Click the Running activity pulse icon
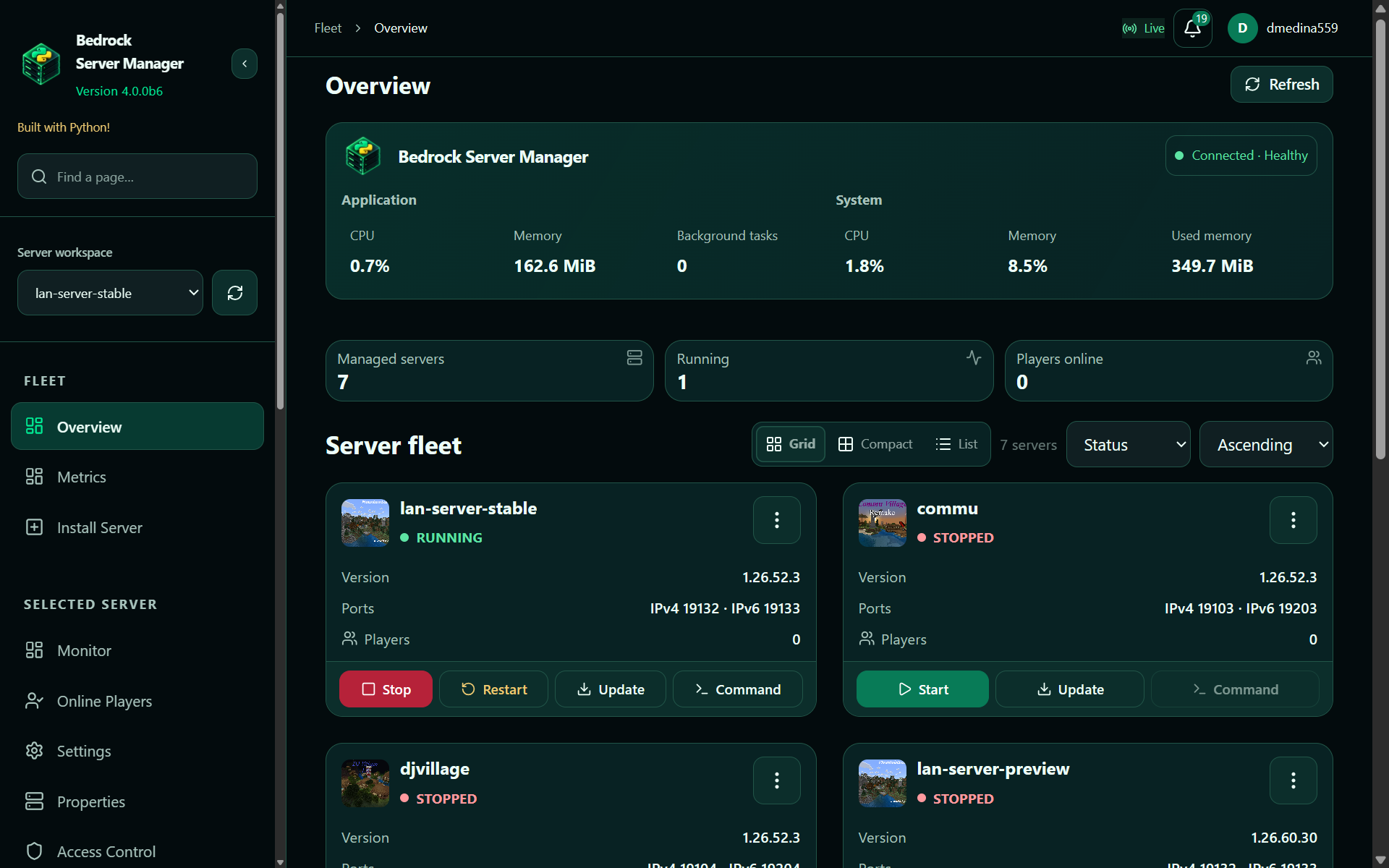 point(974,357)
